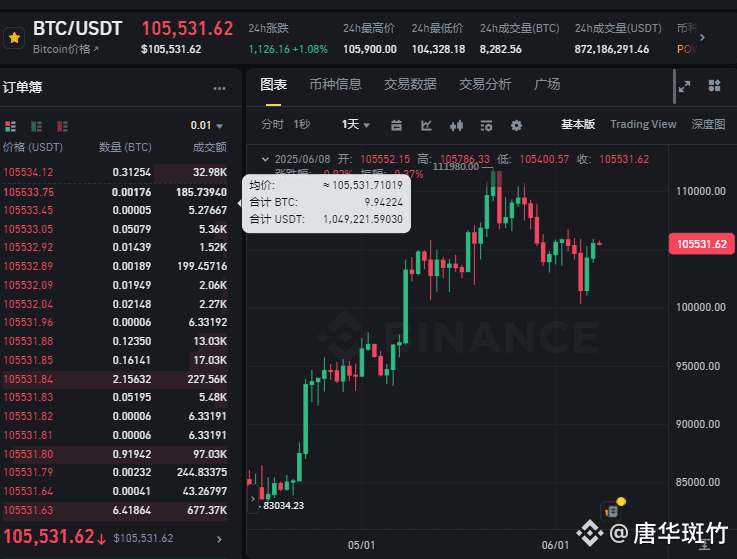Toggle the BTC/USDT favorite star
Screen dimensions: 737x559
14,38
